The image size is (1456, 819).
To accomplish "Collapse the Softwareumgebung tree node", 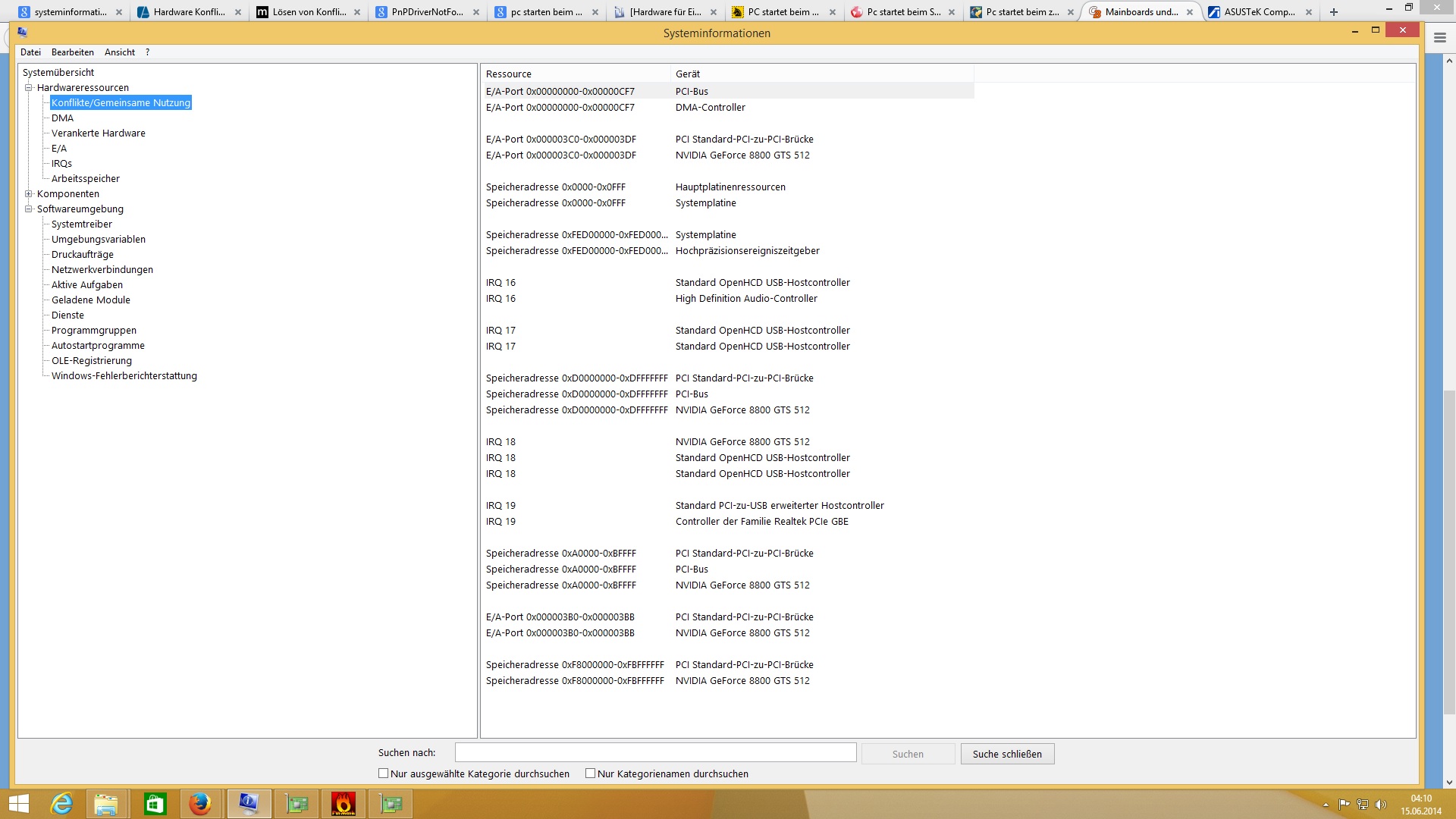I will 29,209.
